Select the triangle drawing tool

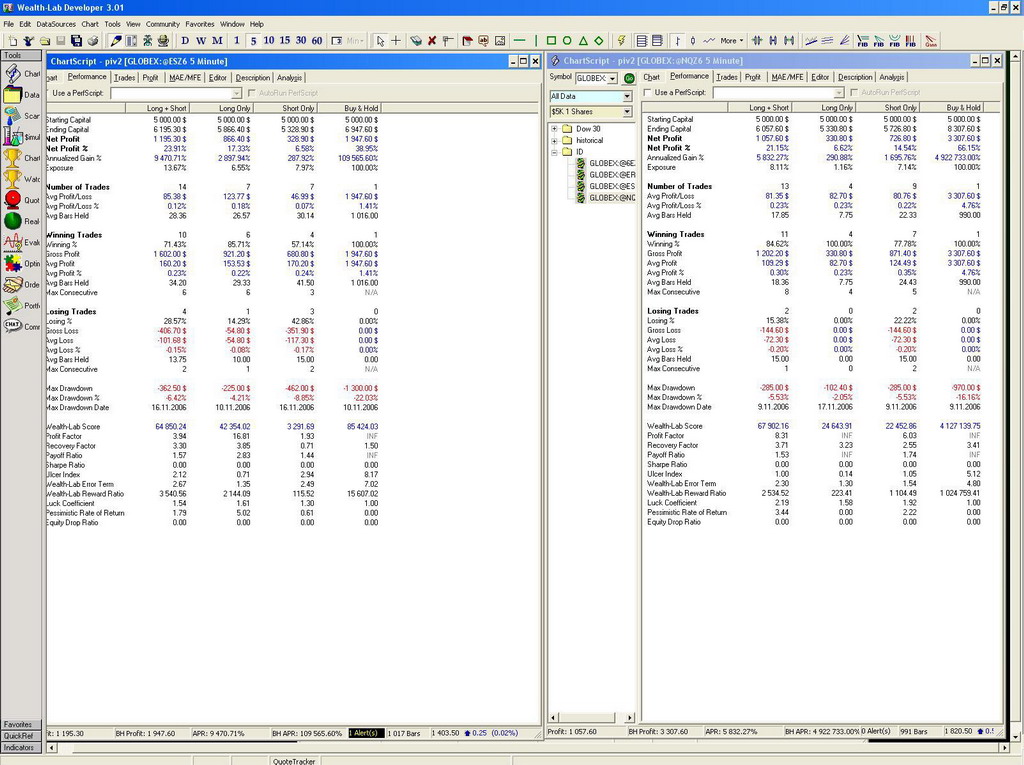click(582, 41)
